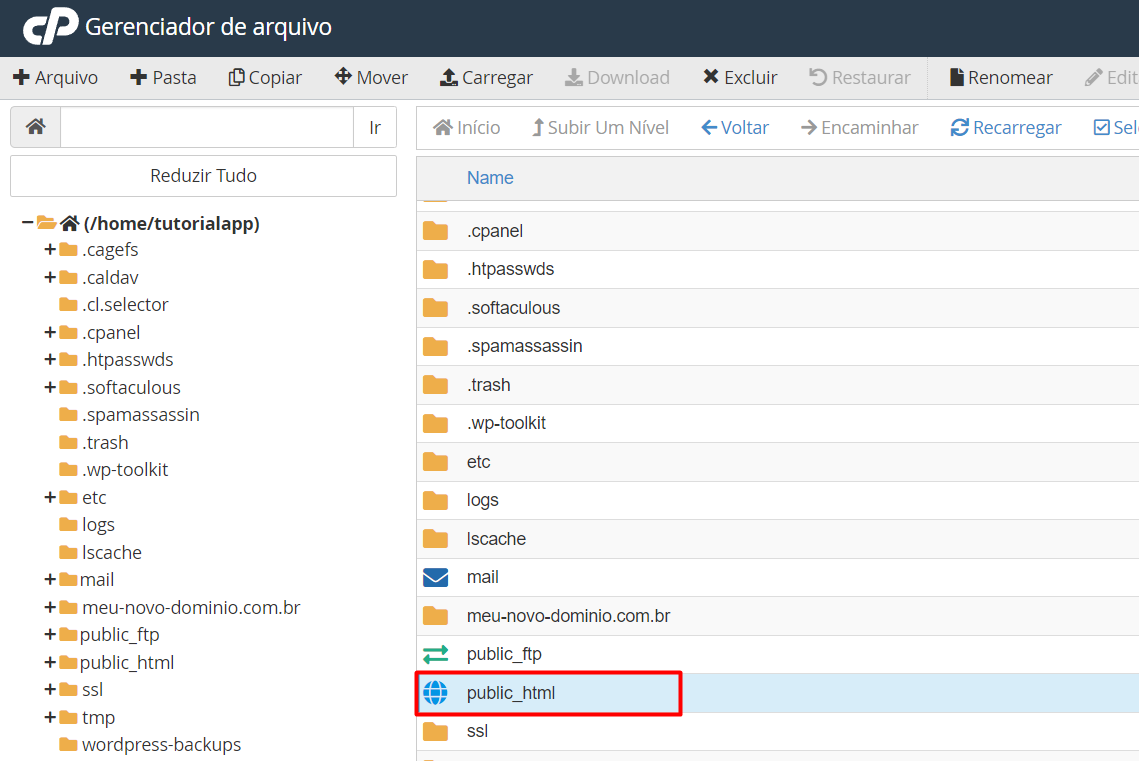Select .spamassassin in the folder tree
1139x761 pixels.
tap(140, 415)
